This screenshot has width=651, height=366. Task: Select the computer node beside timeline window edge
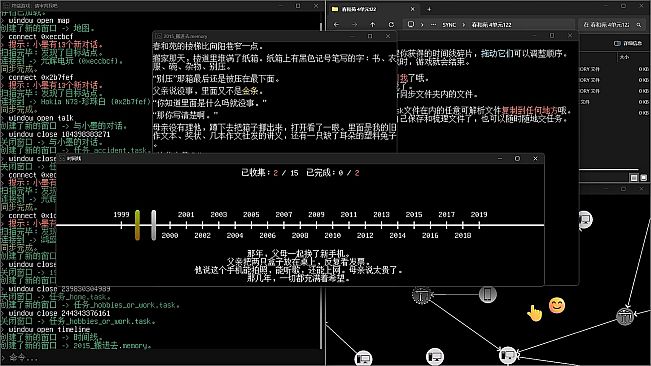point(585,220)
